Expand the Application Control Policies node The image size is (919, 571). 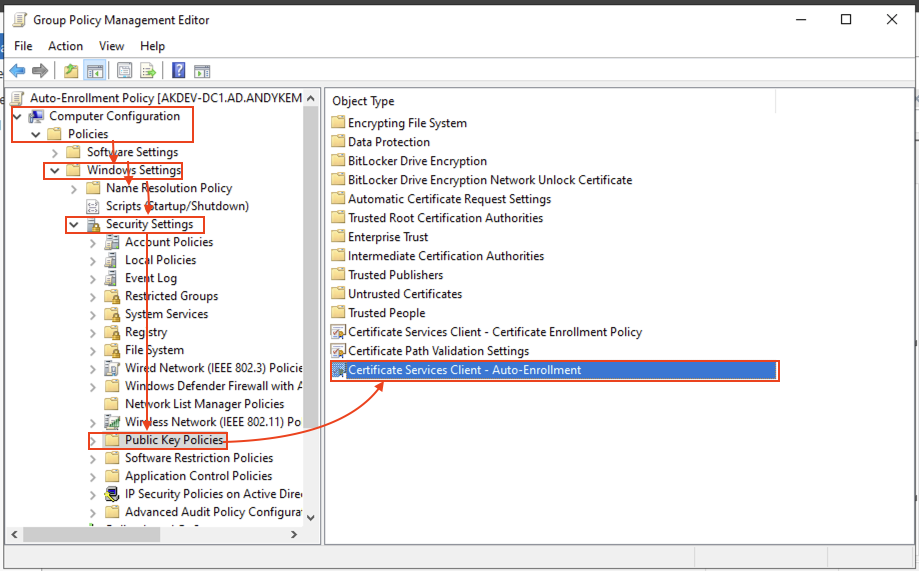coord(93,477)
